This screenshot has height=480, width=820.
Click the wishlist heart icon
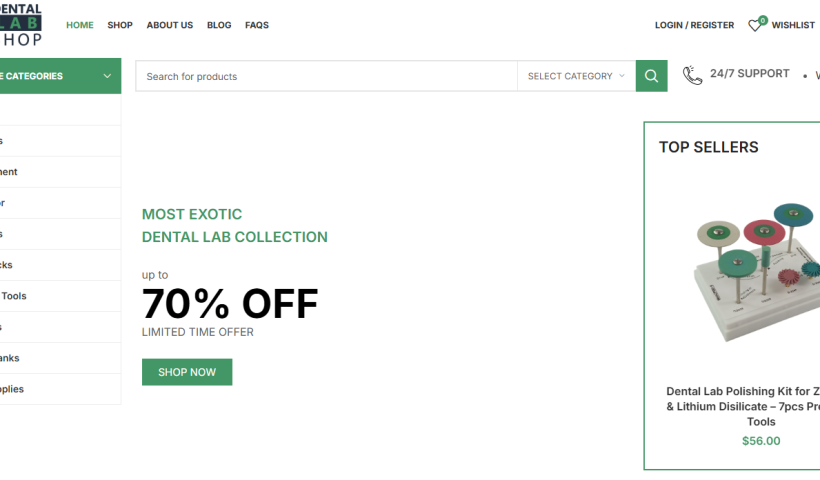755,25
